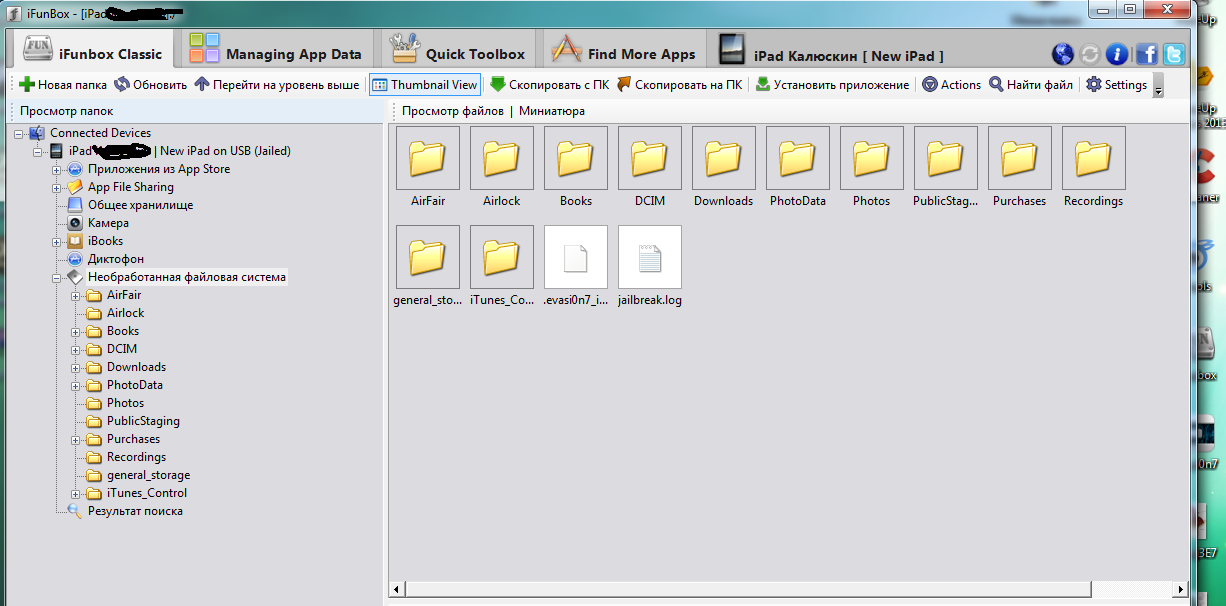Expand the iTunes_Control tree folder
This screenshot has height=606, width=1226.
[x=76, y=493]
